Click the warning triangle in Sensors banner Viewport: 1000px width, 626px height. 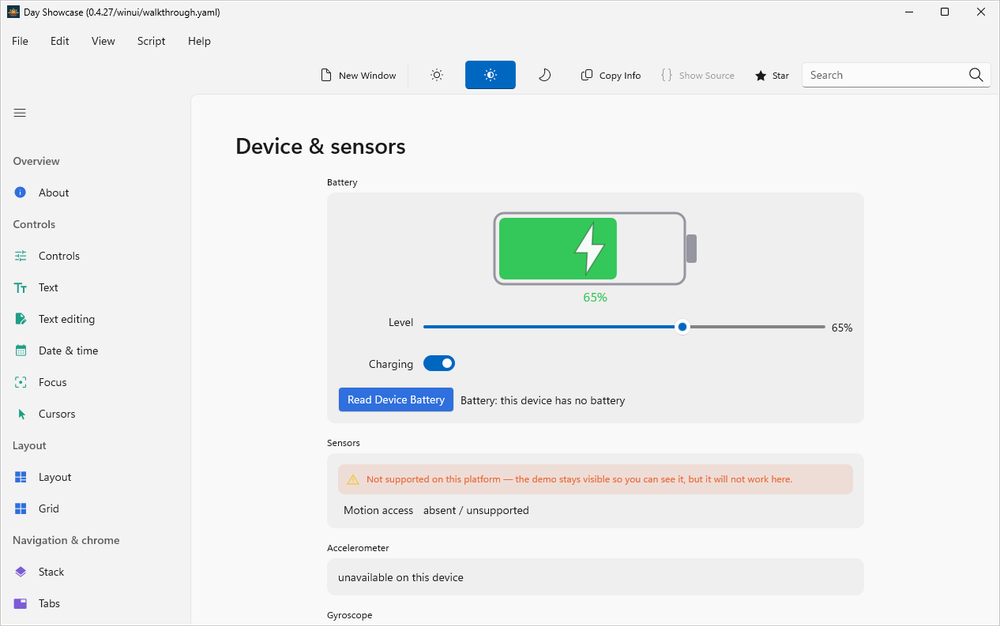coord(353,479)
